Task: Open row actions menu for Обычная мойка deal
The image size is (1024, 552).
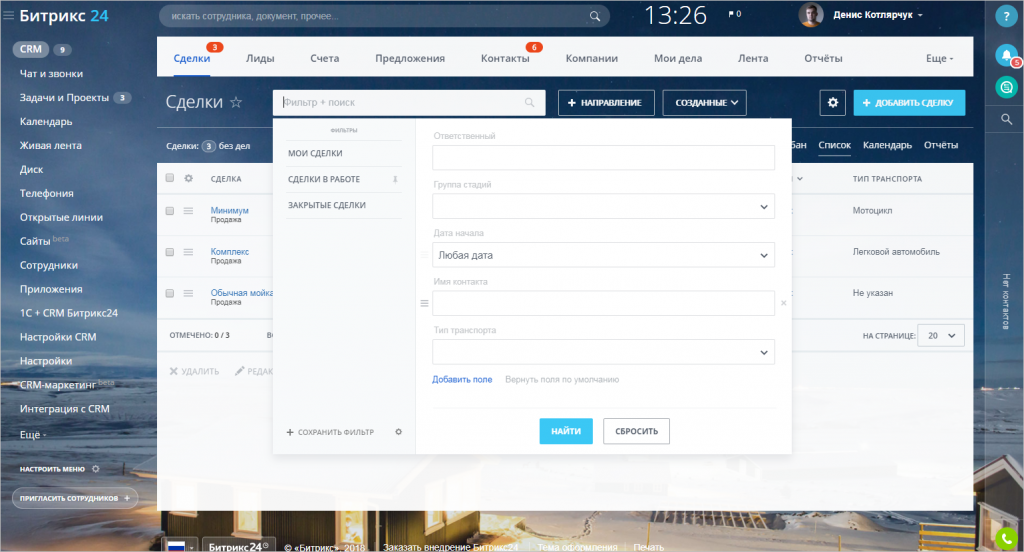Action: [188, 293]
